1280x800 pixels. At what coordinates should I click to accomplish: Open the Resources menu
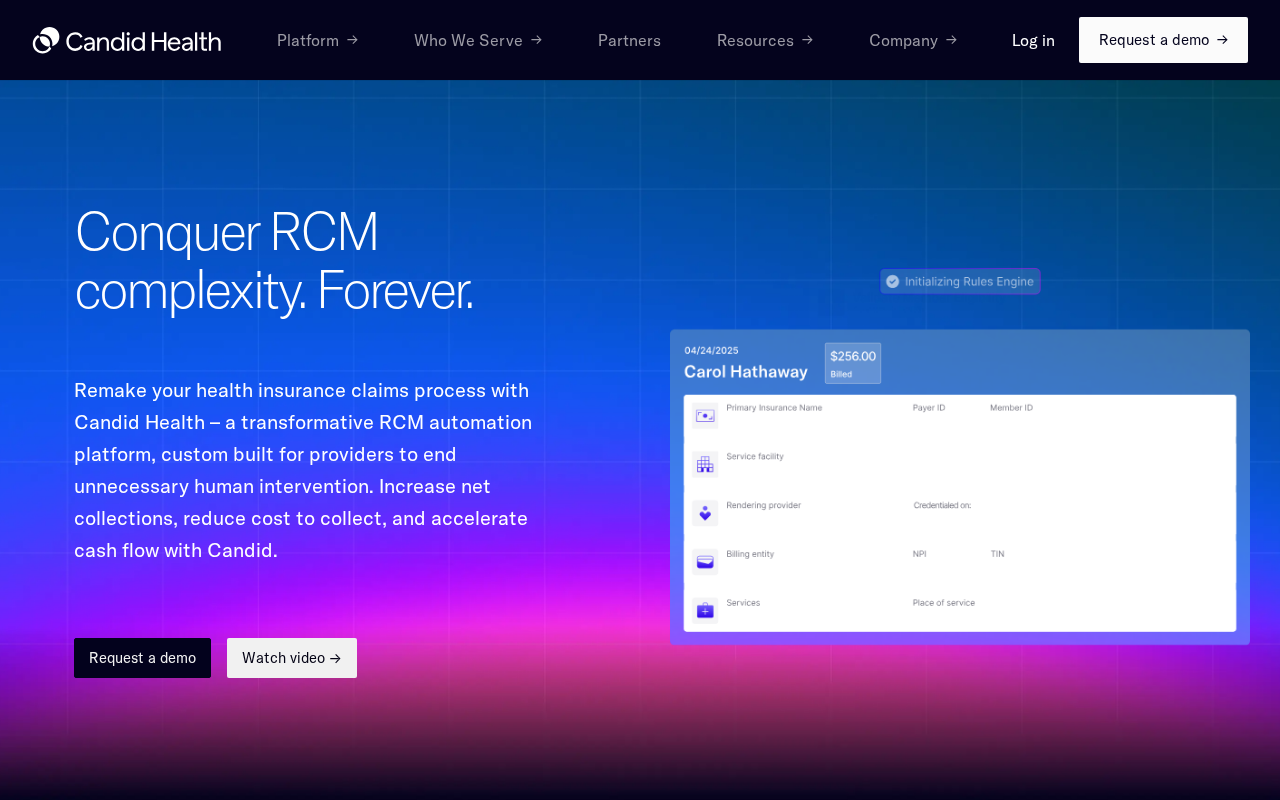[765, 40]
